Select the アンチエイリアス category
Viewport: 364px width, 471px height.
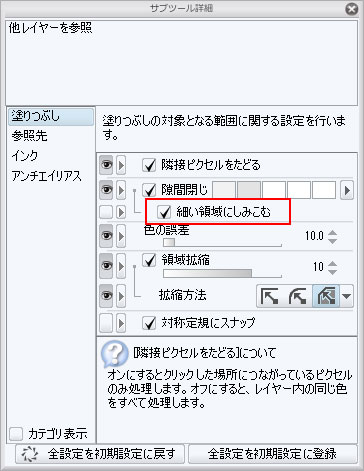click(x=46, y=176)
